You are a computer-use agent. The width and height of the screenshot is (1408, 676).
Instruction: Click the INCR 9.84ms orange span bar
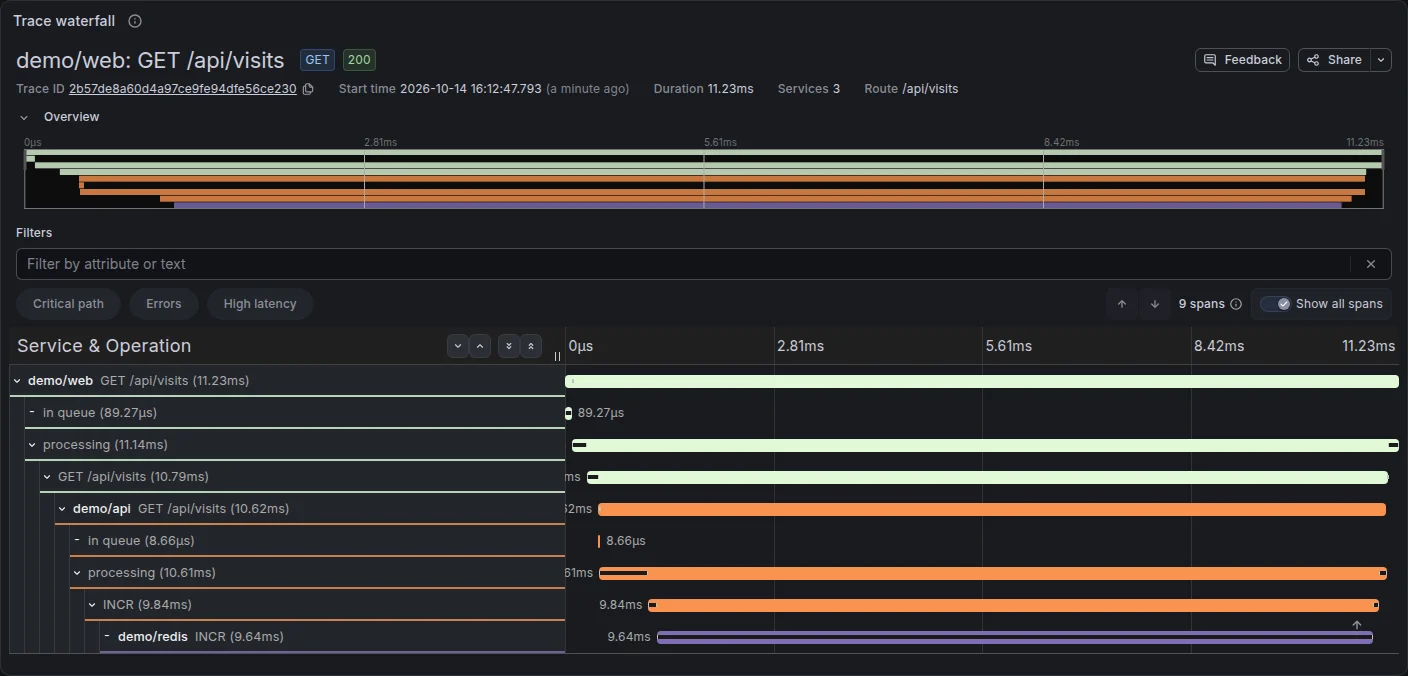[x=1014, y=605]
